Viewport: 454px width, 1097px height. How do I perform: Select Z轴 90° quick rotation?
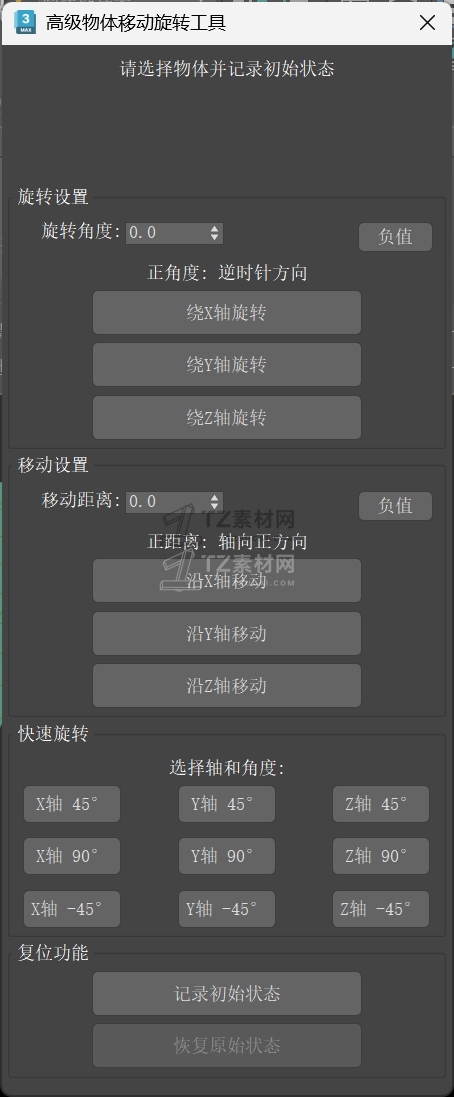pyautogui.click(x=381, y=856)
